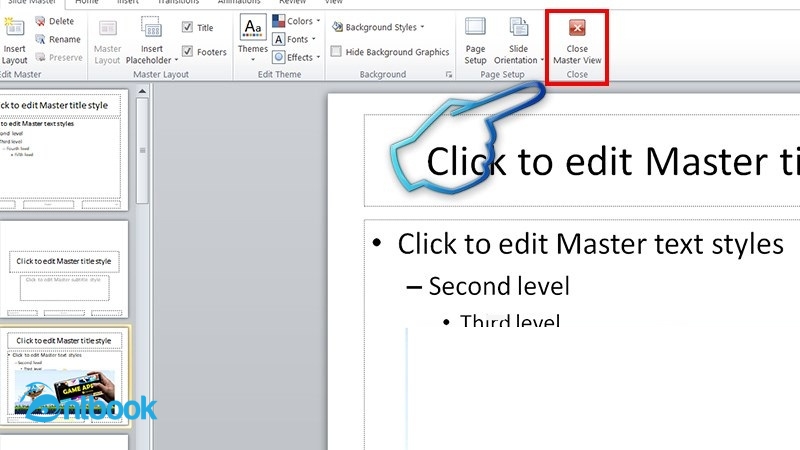Click the red Close Master View icon
This screenshot has width=800, height=450.
tap(577, 28)
